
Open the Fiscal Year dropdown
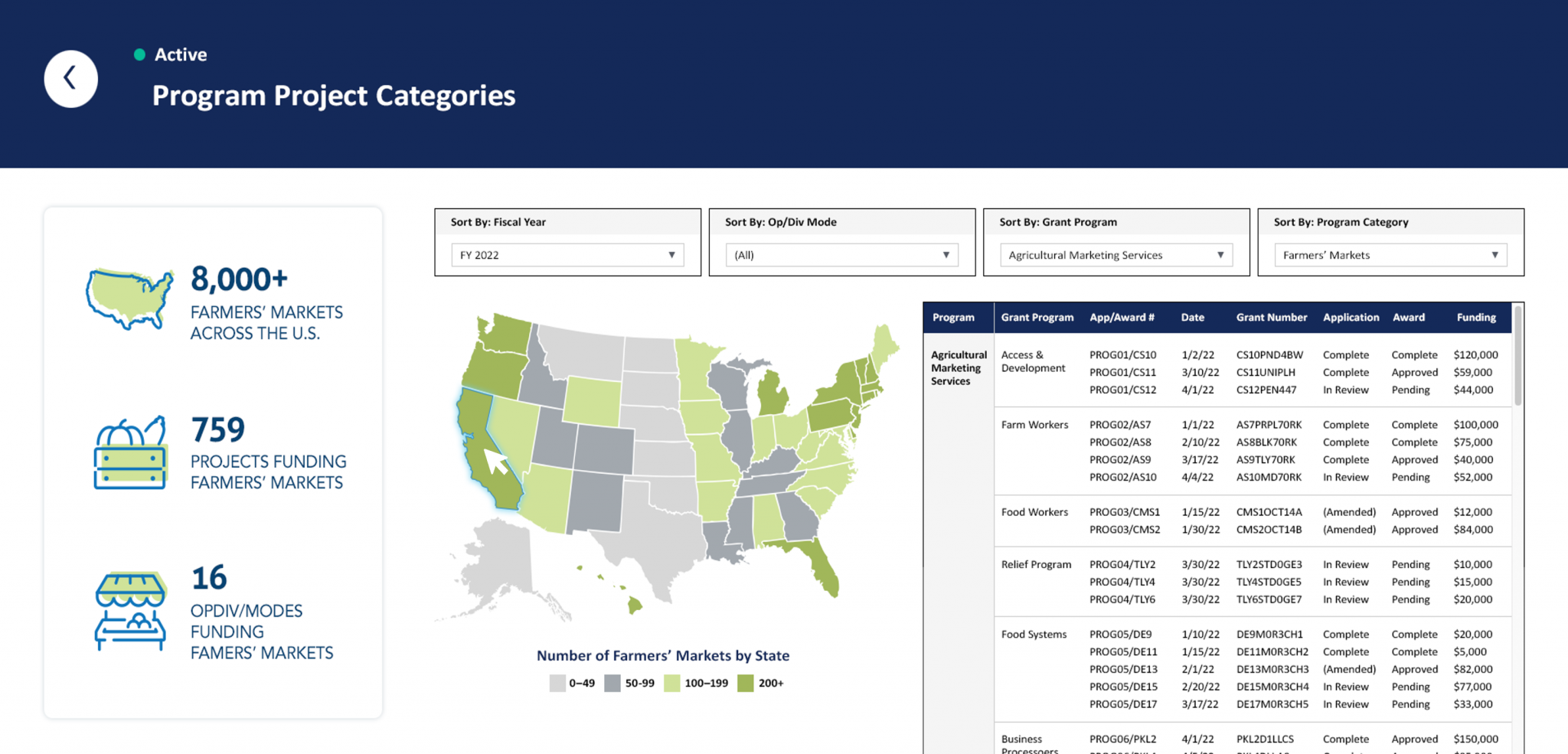(567, 255)
